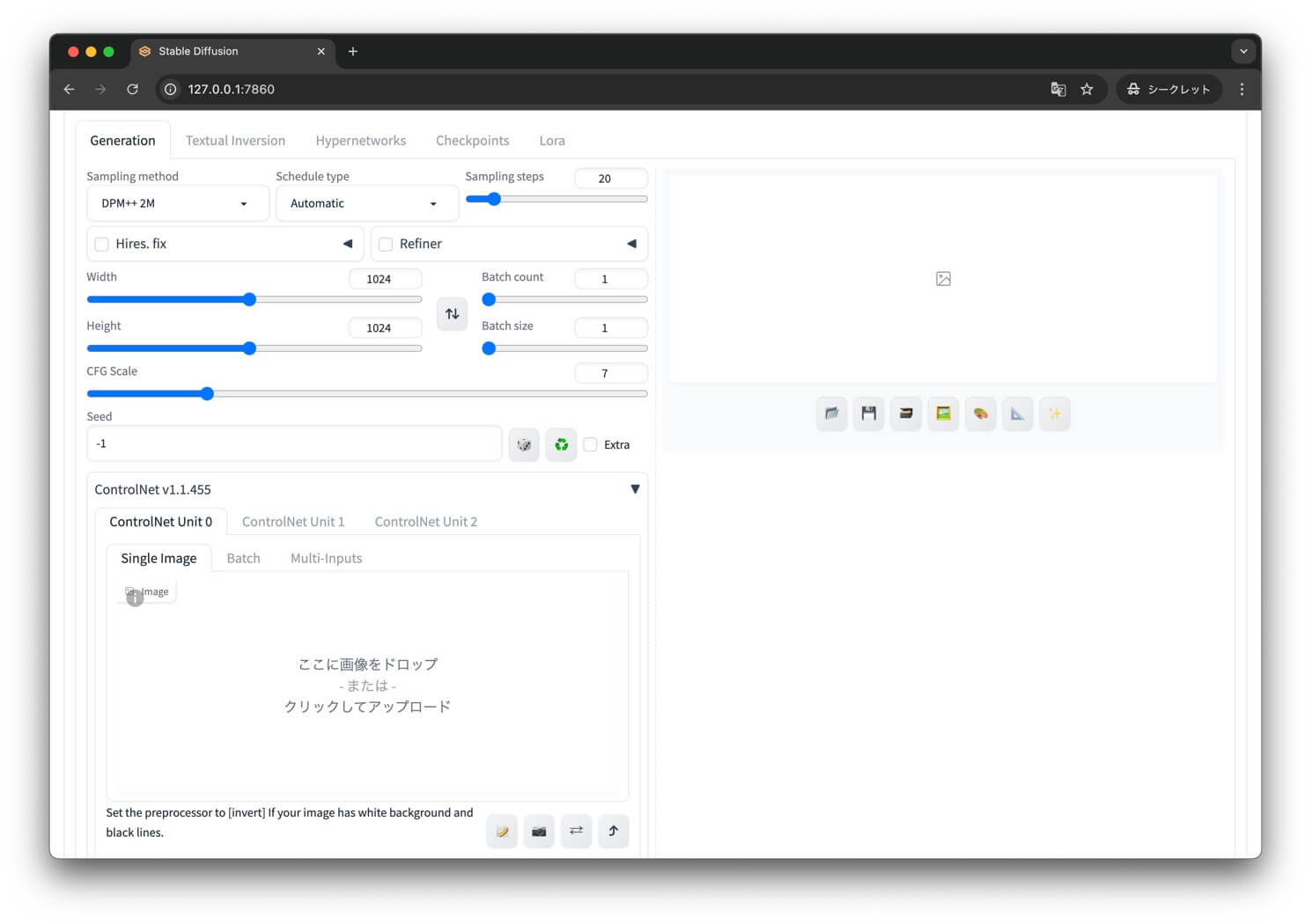The image size is (1311, 924).
Task: Collapse the ControlNet v1.1.455 panel
Action: [x=635, y=489]
